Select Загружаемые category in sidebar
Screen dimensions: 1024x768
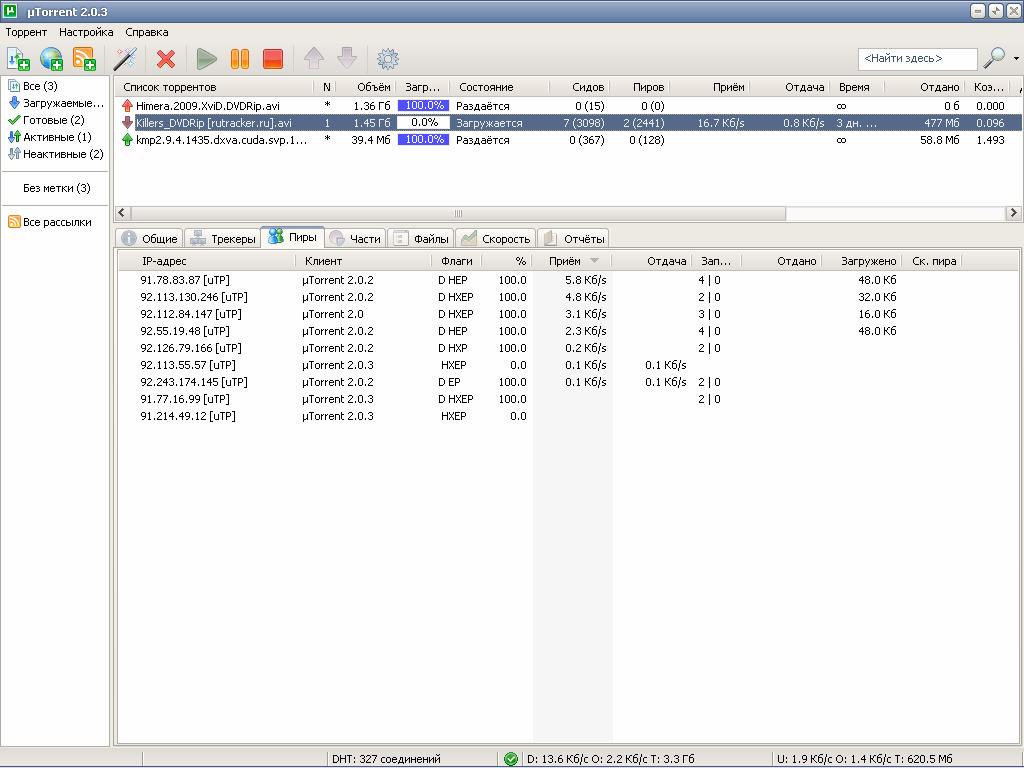(x=56, y=103)
